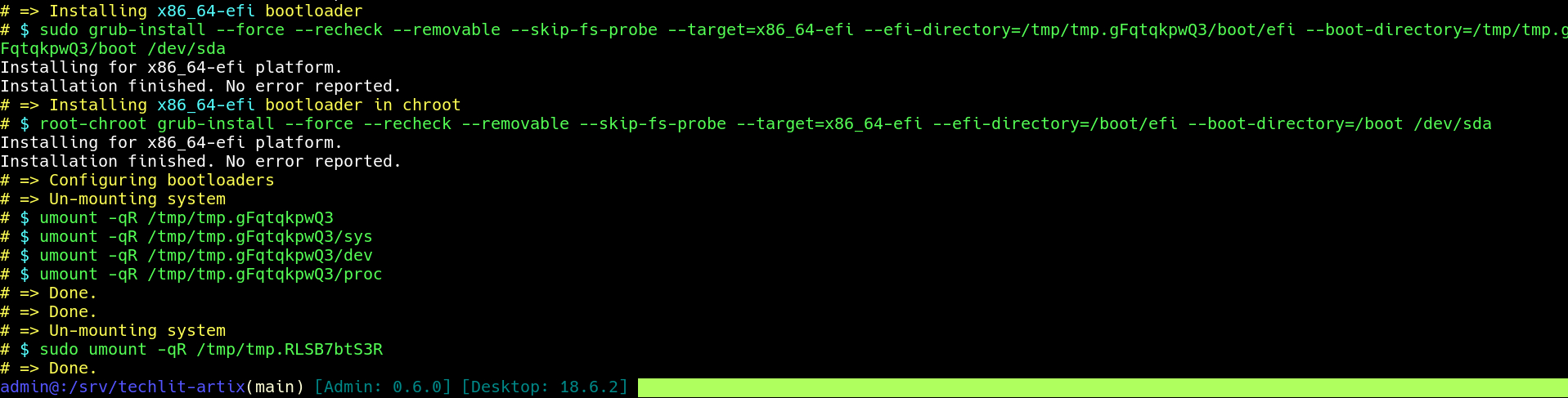Image resolution: width=1568 pixels, height=398 pixels.
Task: Click the /dev/sda text on wrapped line
Action: point(186,49)
